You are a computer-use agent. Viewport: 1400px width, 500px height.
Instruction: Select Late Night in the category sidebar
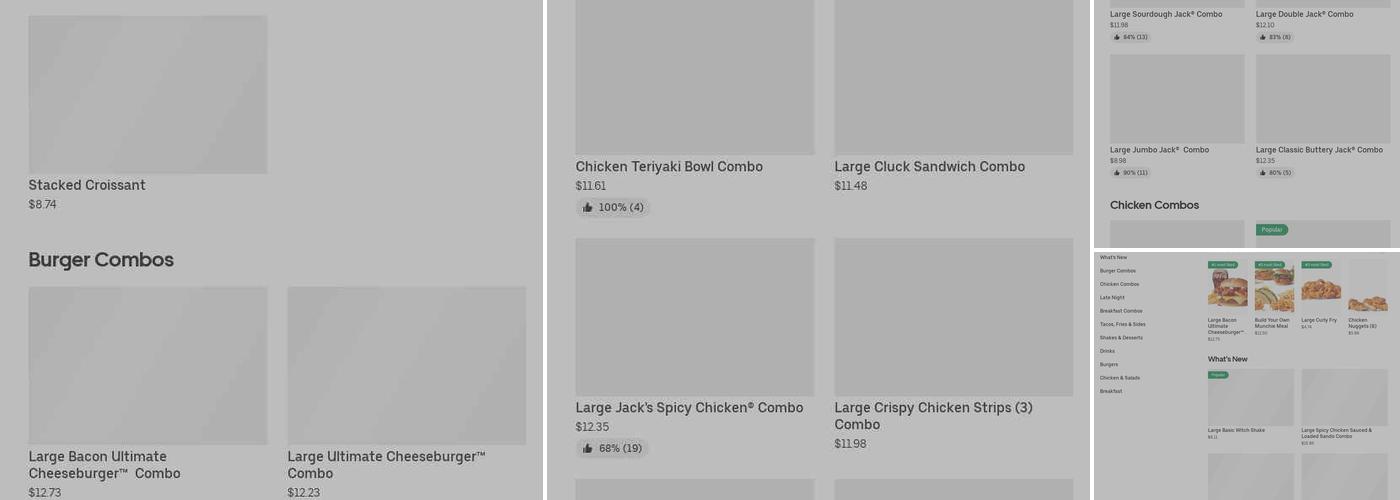(x=1112, y=297)
